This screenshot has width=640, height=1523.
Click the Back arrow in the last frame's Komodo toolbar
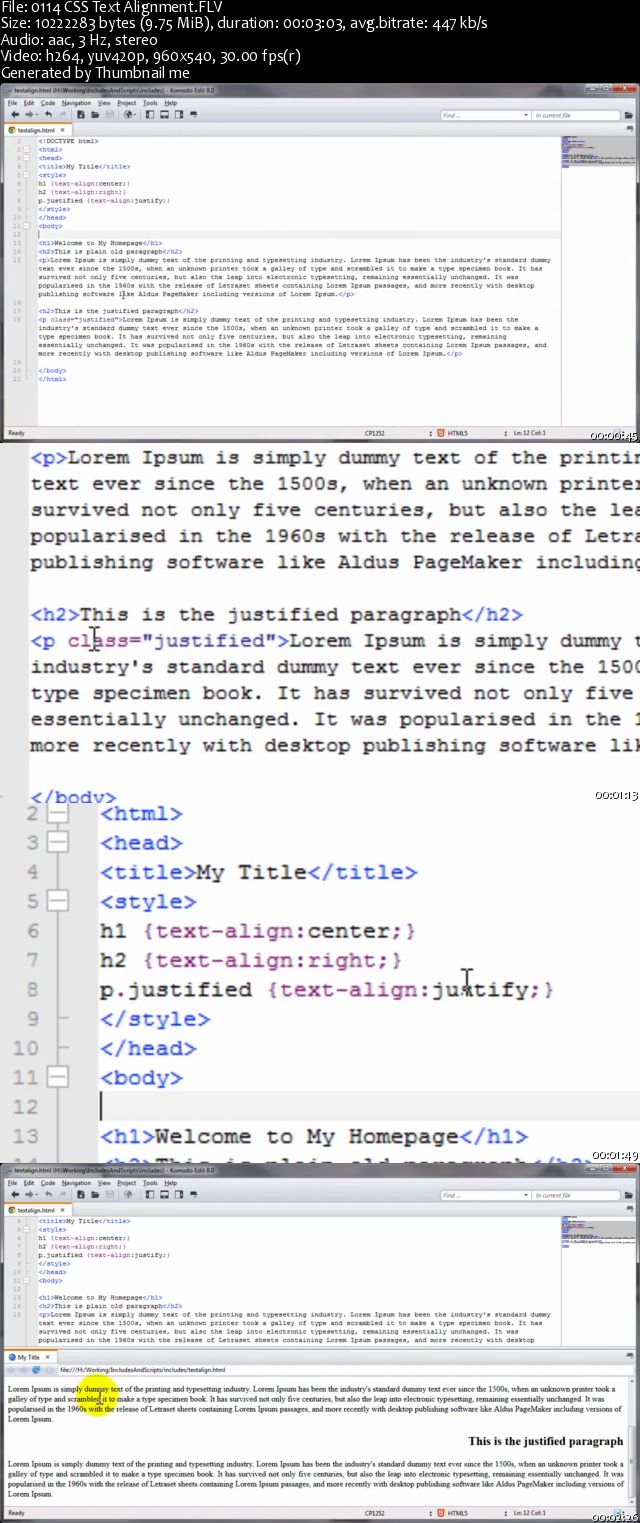[x=15, y=1194]
